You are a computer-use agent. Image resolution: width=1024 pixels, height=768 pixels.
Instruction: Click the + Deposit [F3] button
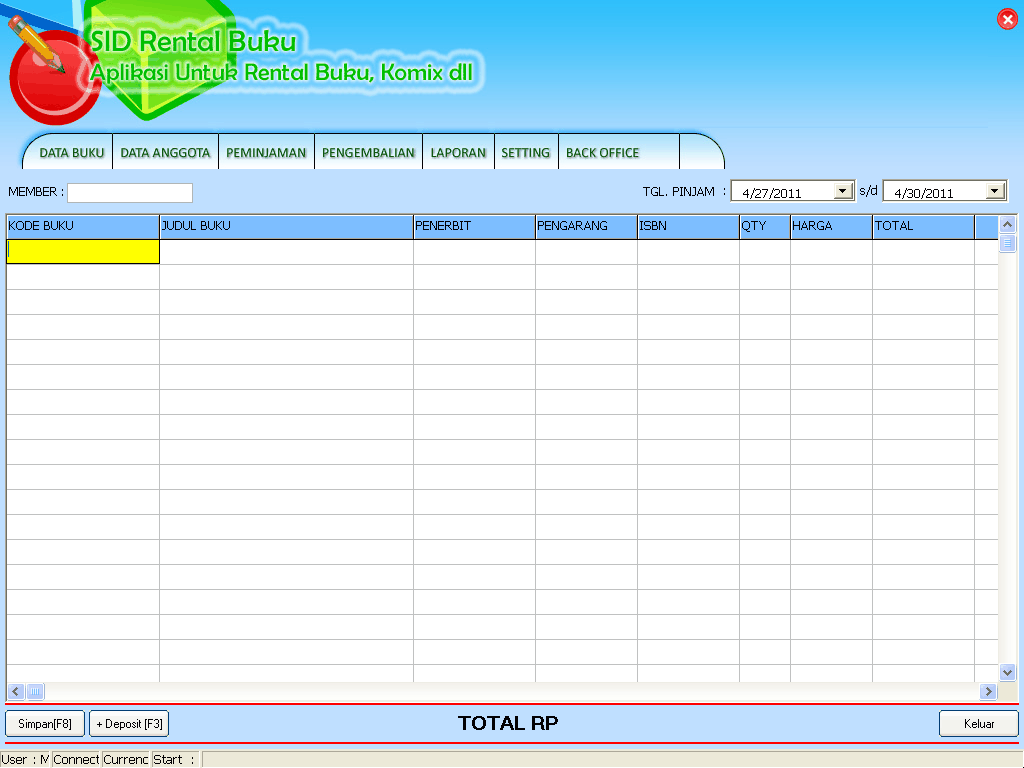[129, 724]
